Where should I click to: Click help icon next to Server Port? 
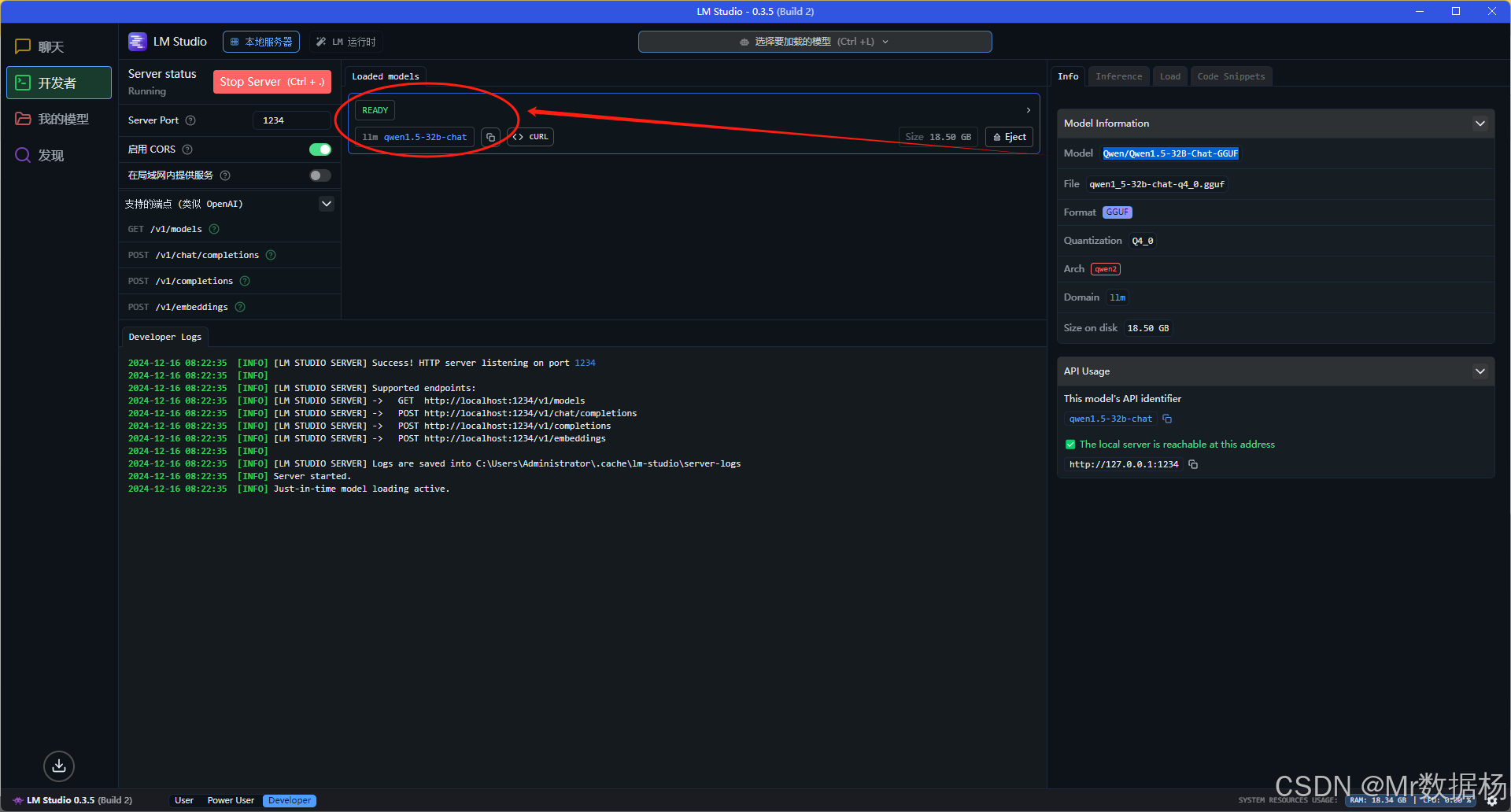(190, 120)
